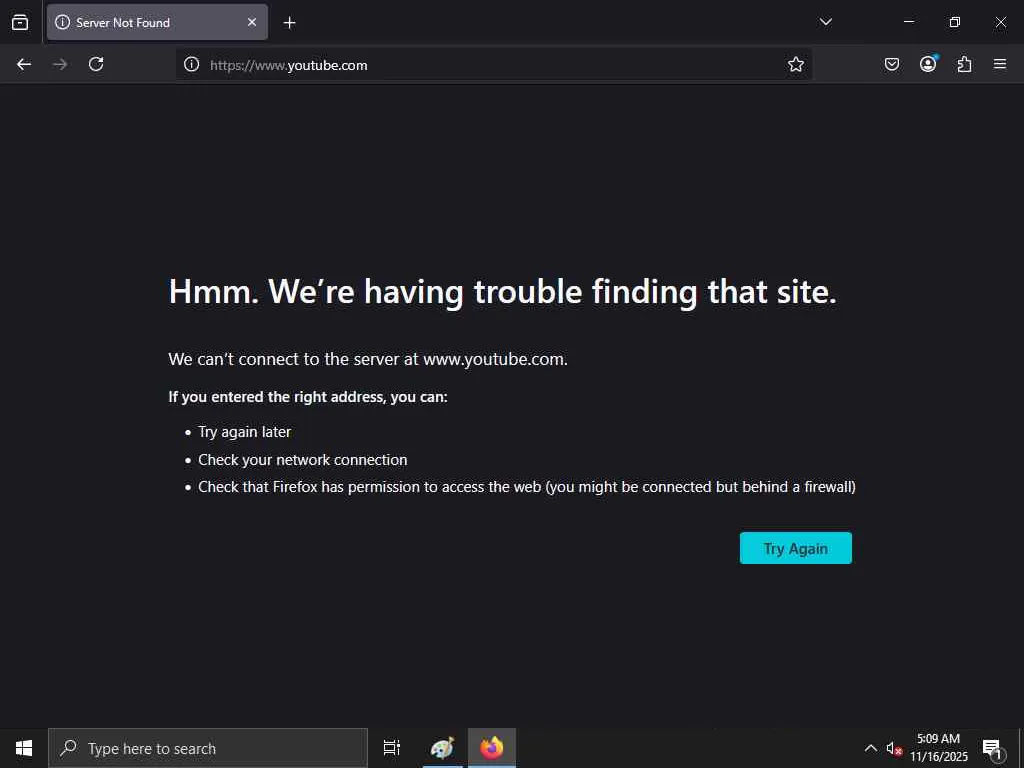Click the taskbar search box

coord(208,748)
